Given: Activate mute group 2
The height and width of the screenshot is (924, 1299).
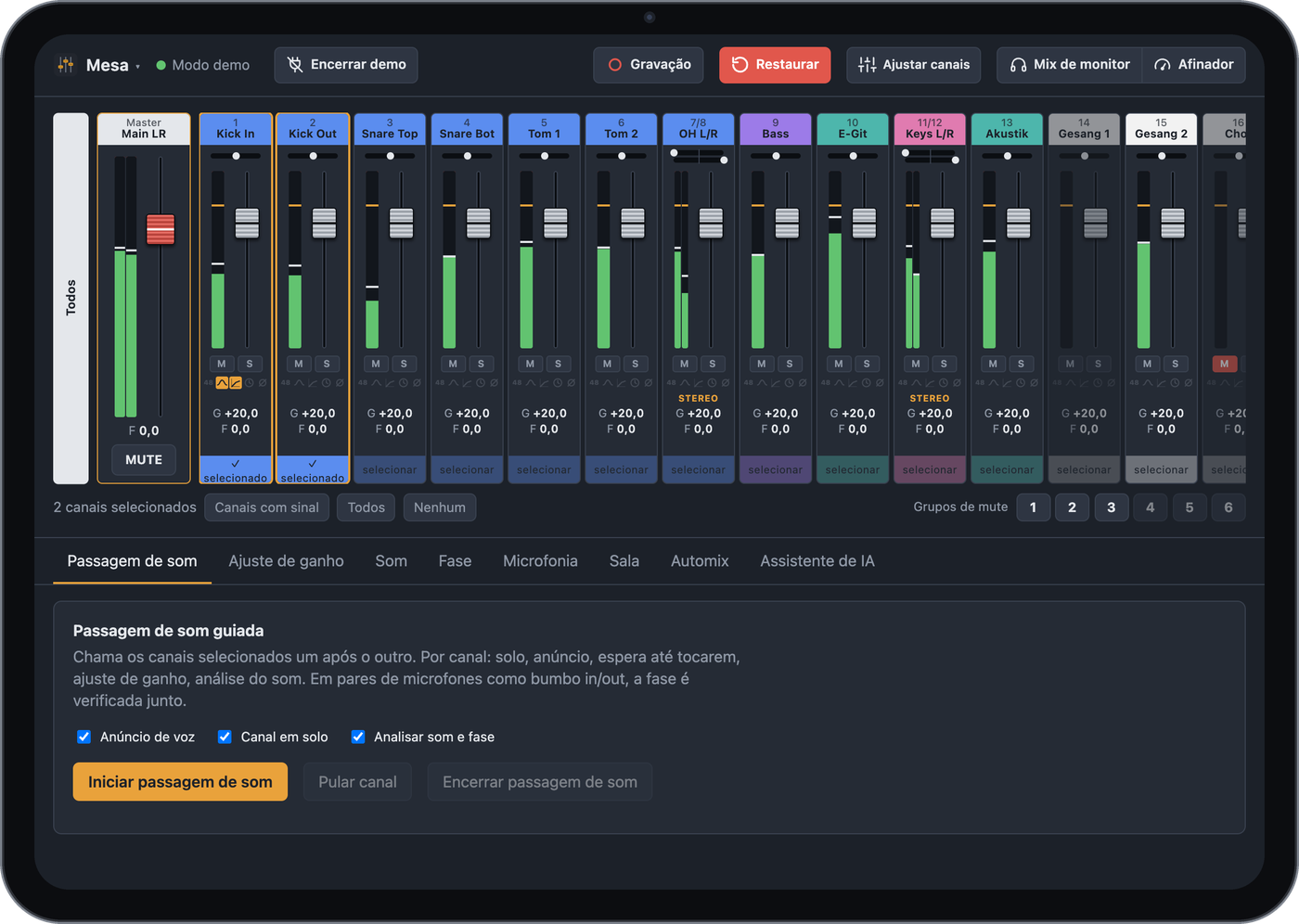Looking at the screenshot, I should (x=1073, y=507).
